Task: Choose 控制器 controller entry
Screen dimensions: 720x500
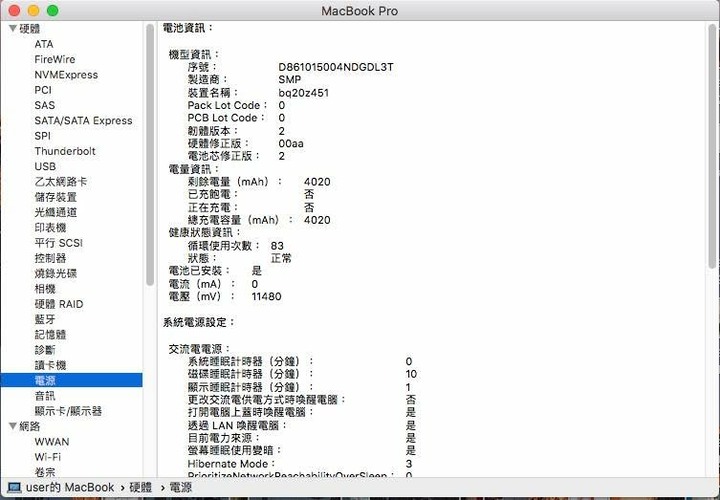Action: [x=50, y=258]
